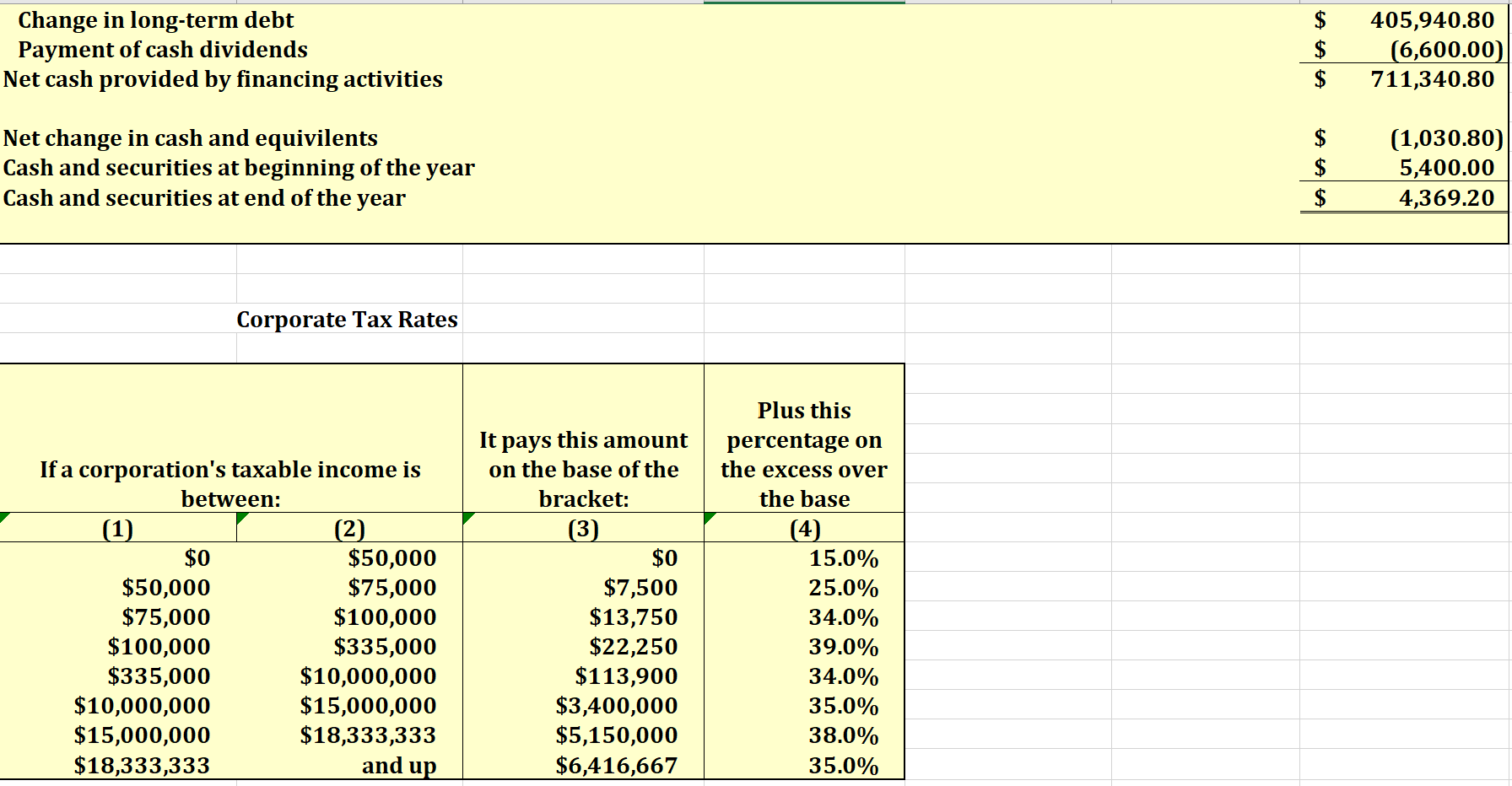Select the 35.0% rate beside $6,416,667
This screenshot has height=786, width=1512.
tap(844, 766)
